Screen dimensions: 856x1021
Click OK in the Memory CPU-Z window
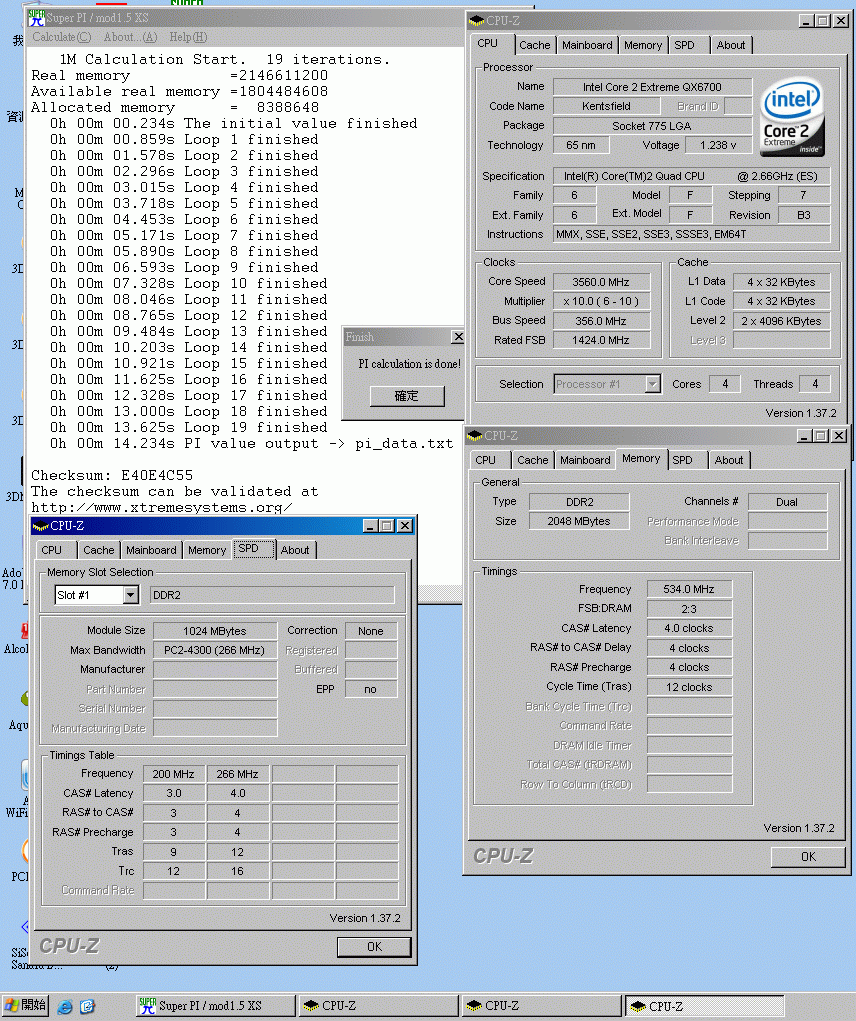click(808, 857)
